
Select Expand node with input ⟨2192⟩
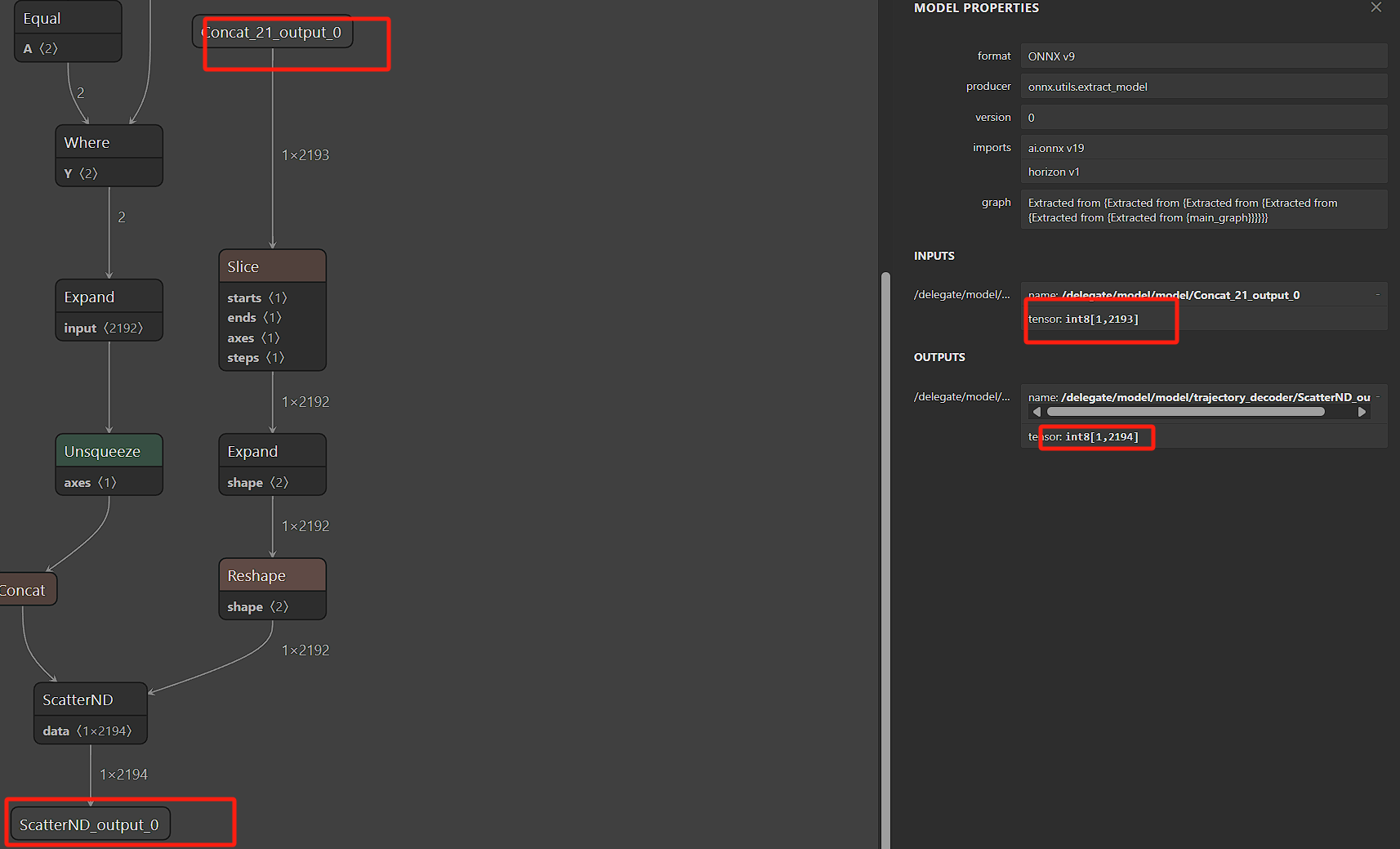coord(109,297)
